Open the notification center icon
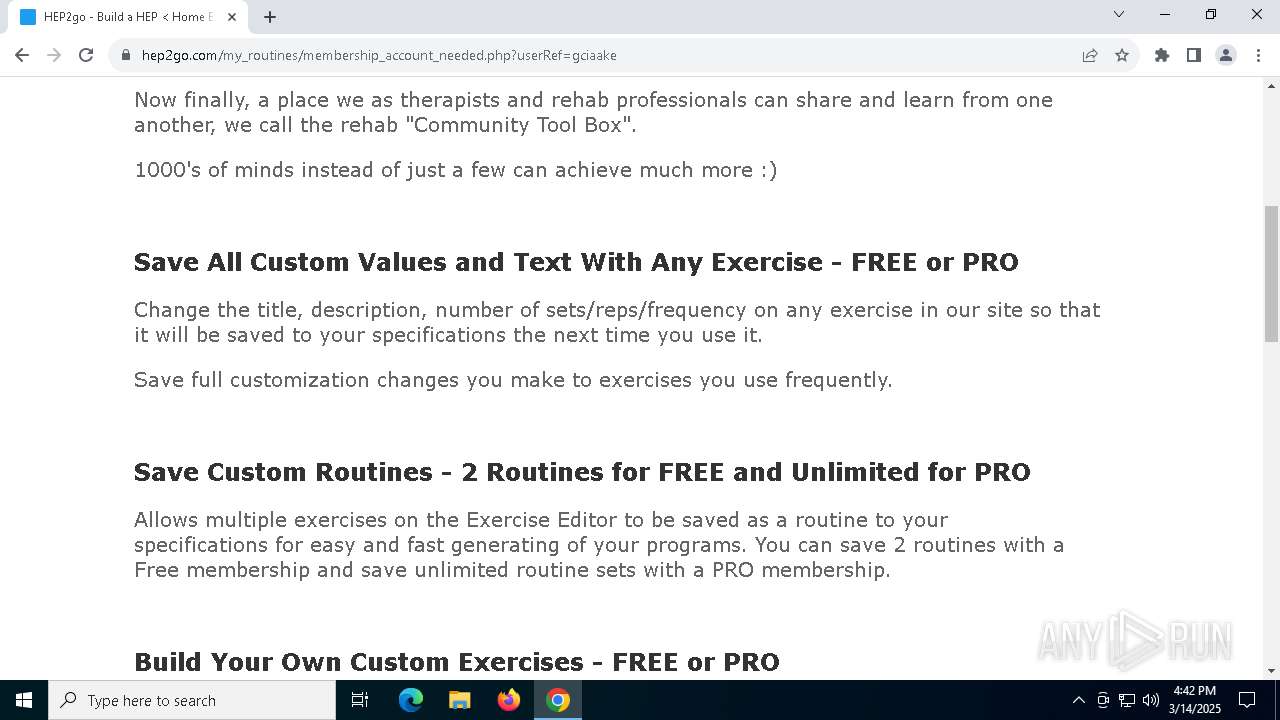The height and width of the screenshot is (720, 1280). point(1247,700)
